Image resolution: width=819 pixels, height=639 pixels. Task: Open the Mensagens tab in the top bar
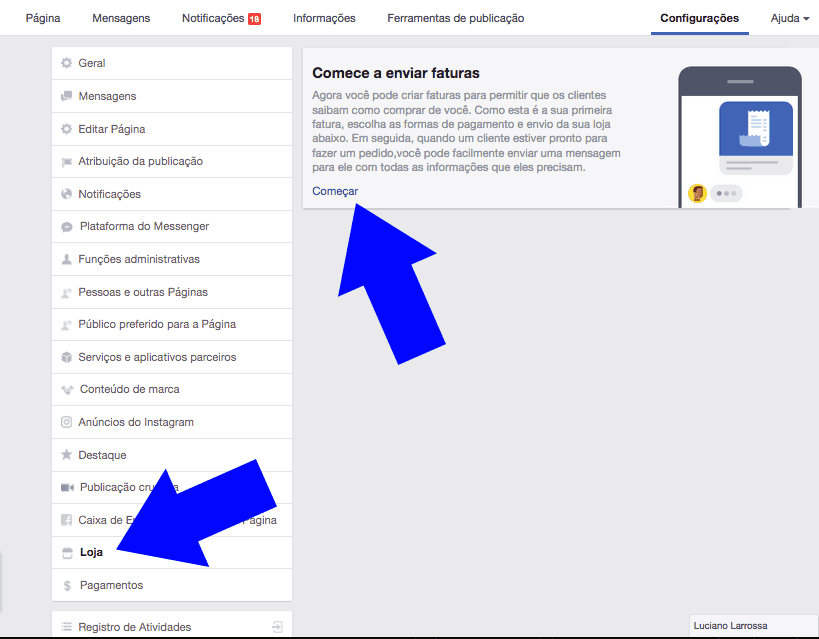121,18
